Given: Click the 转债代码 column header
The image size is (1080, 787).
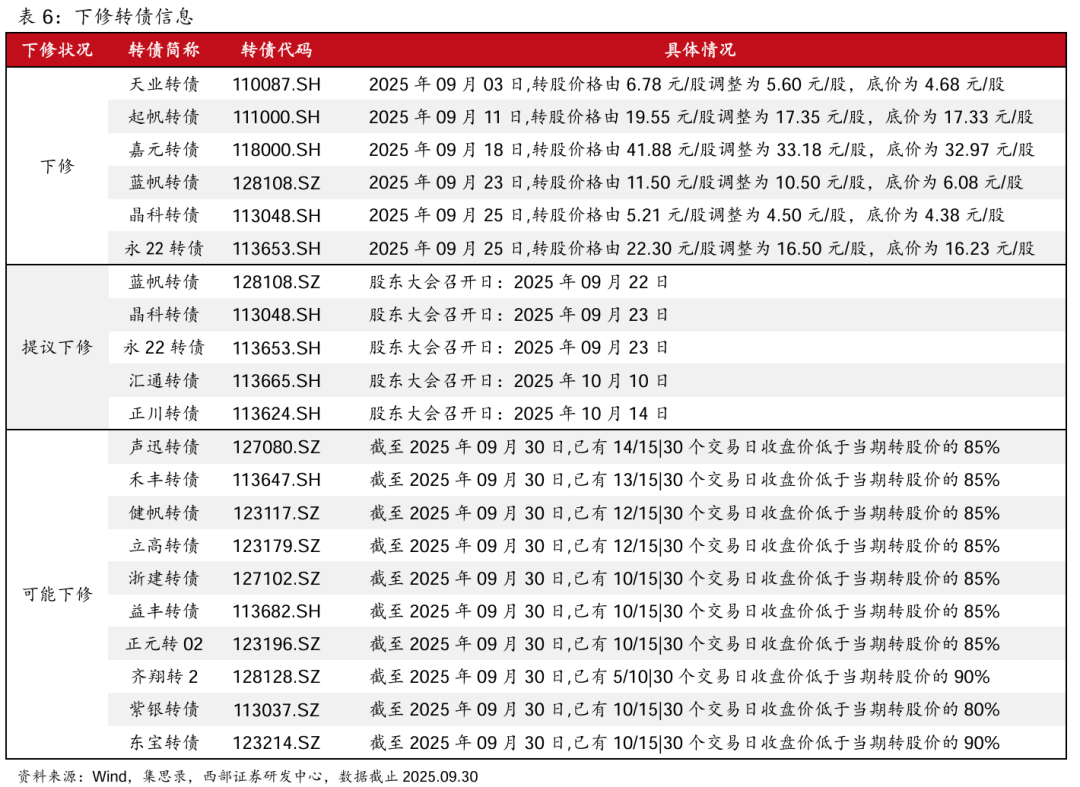Looking at the screenshot, I should tap(276, 50).
